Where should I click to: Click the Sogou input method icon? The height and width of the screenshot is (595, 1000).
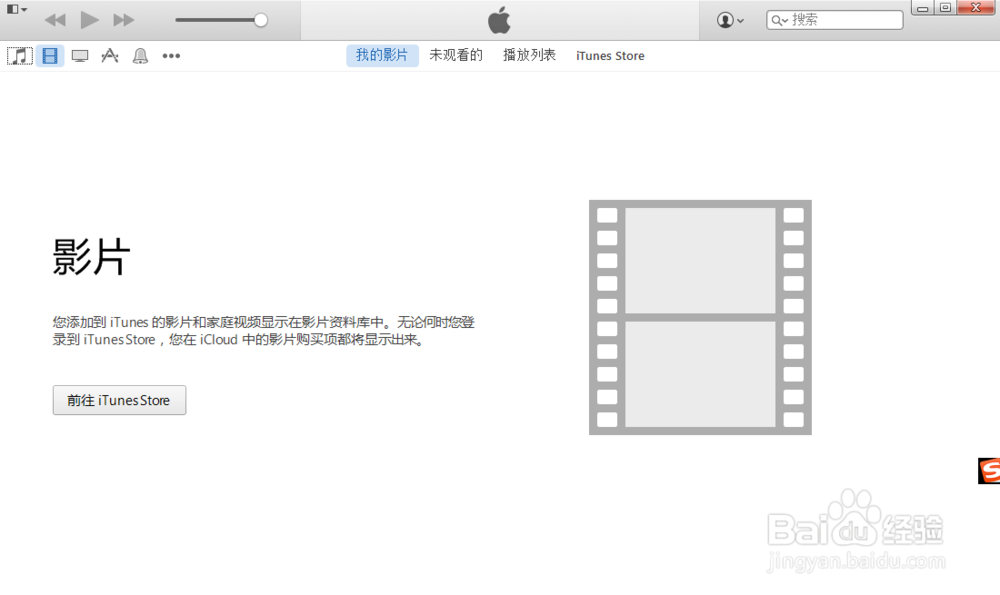pyautogui.click(x=989, y=471)
